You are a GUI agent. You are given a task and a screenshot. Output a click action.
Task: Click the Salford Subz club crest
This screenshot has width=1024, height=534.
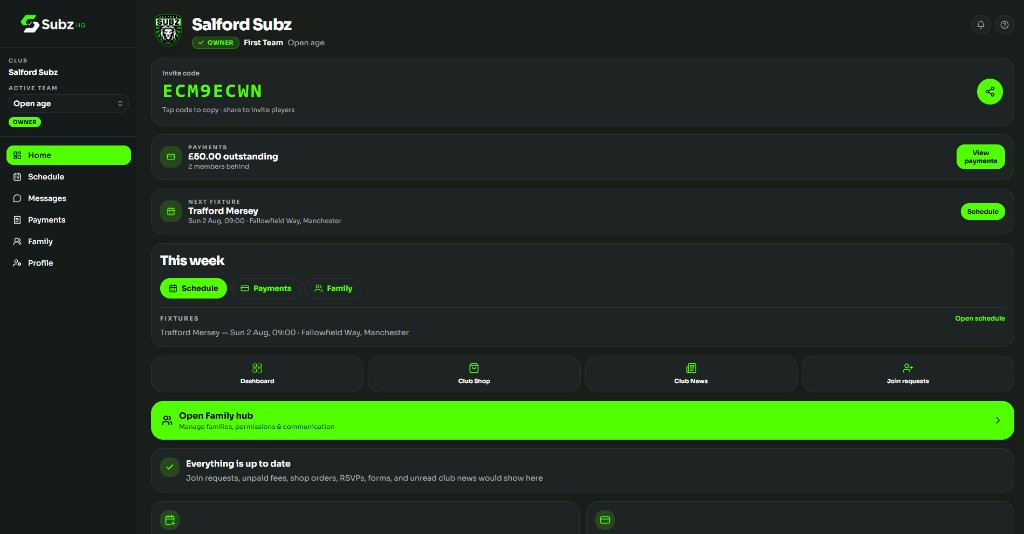pyautogui.click(x=168, y=30)
